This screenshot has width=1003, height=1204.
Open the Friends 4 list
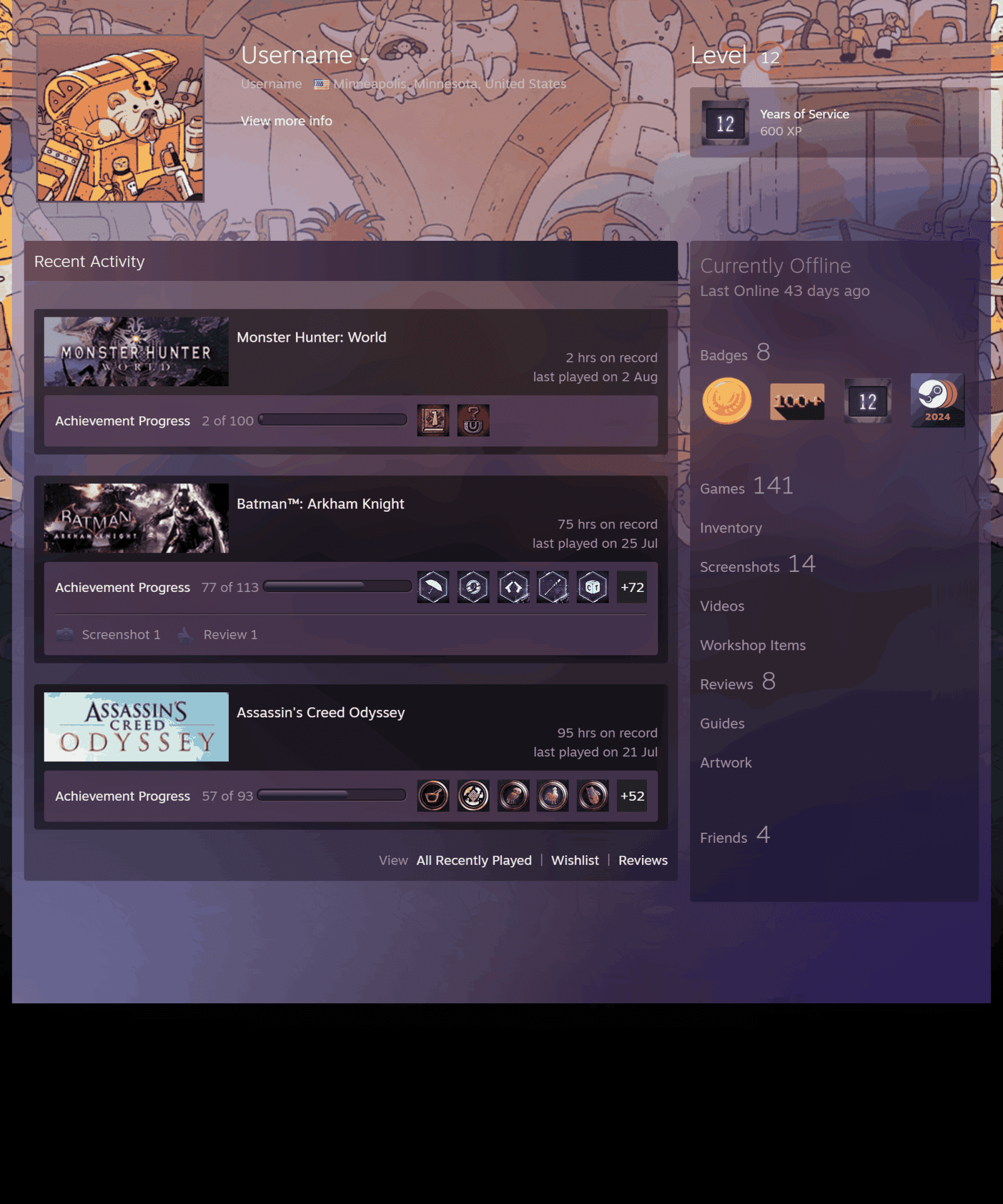point(735,836)
